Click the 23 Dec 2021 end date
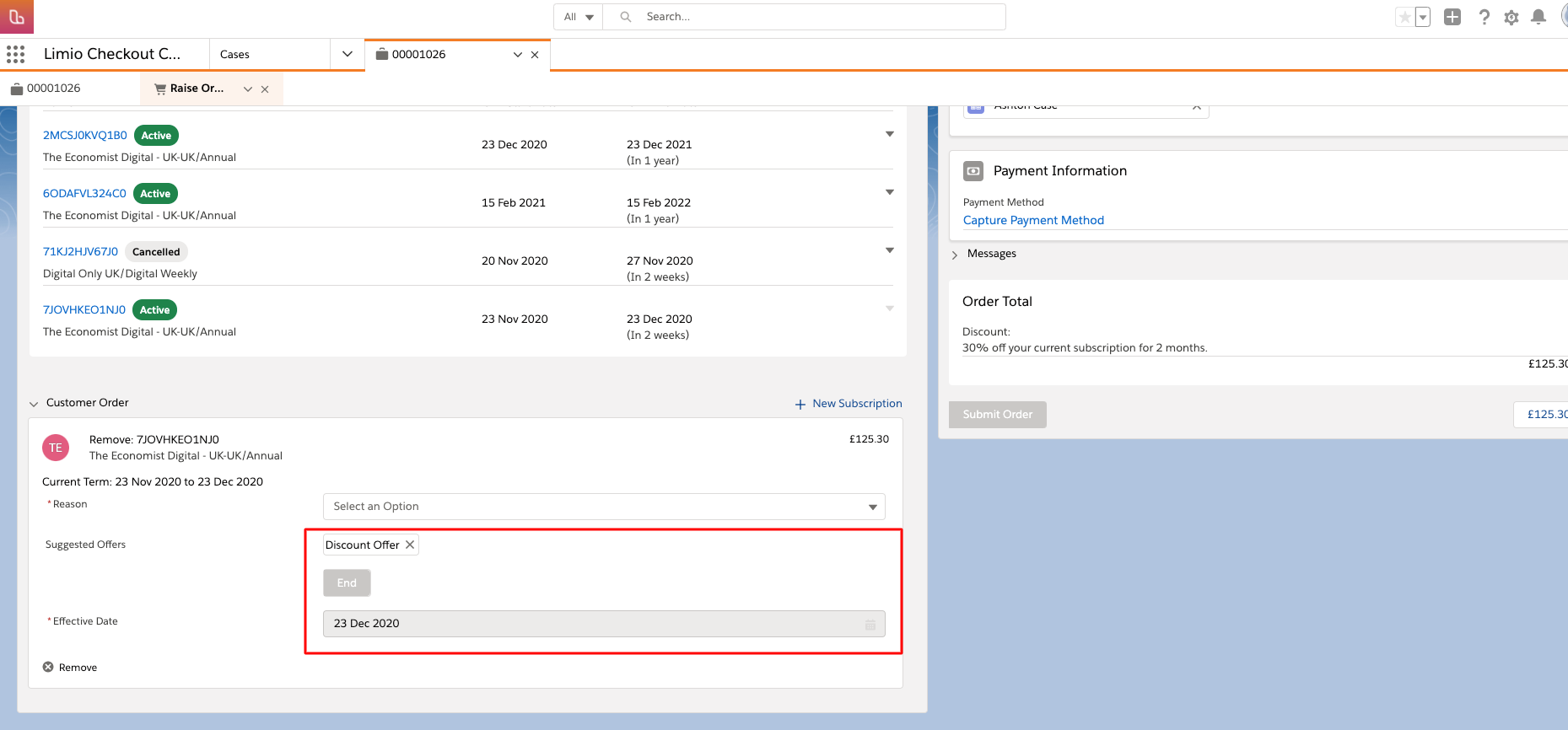Viewport: 1568px width, 730px height. 660,144
